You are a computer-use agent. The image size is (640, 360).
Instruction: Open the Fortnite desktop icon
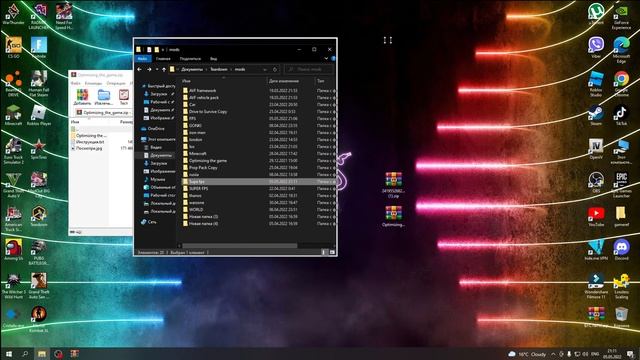pos(39,47)
